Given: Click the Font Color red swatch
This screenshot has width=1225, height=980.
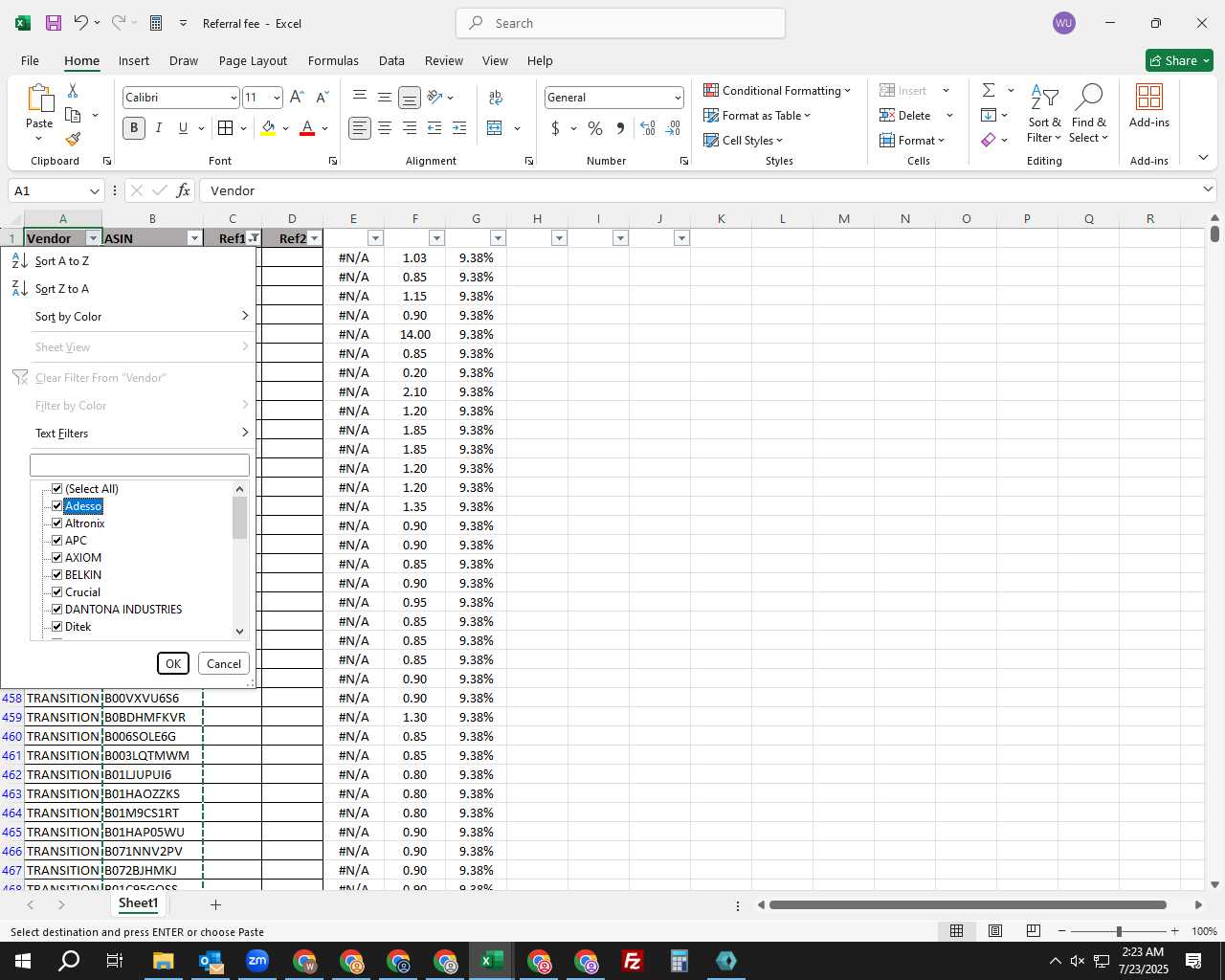Looking at the screenshot, I should [x=307, y=127].
